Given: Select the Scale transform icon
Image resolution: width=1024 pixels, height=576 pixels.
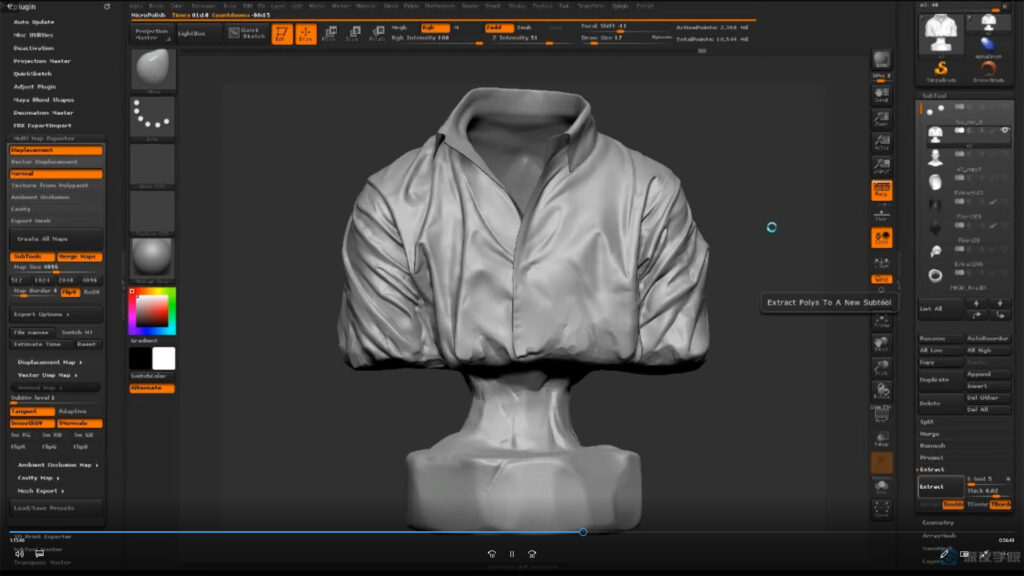Looking at the screenshot, I should (x=353, y=34).
